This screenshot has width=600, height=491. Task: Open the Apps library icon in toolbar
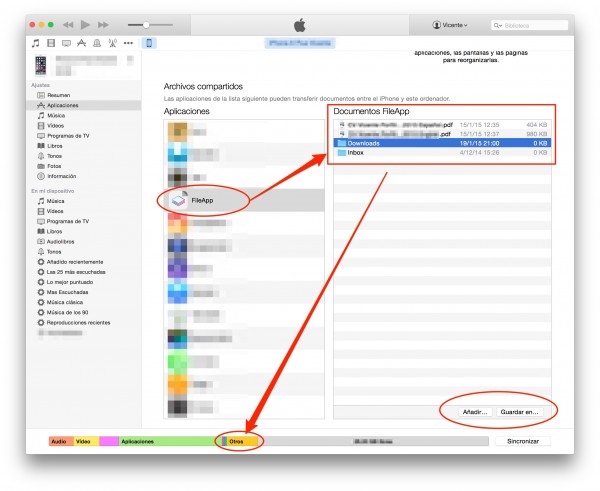pos(82,43)
